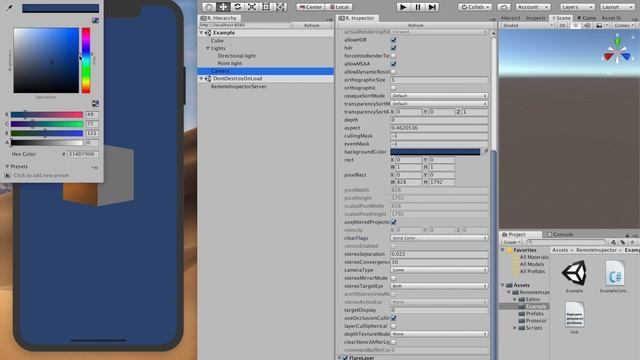Open the Account dropdown
This screenshot has width=640, height=360.
(x=533, y=7)
